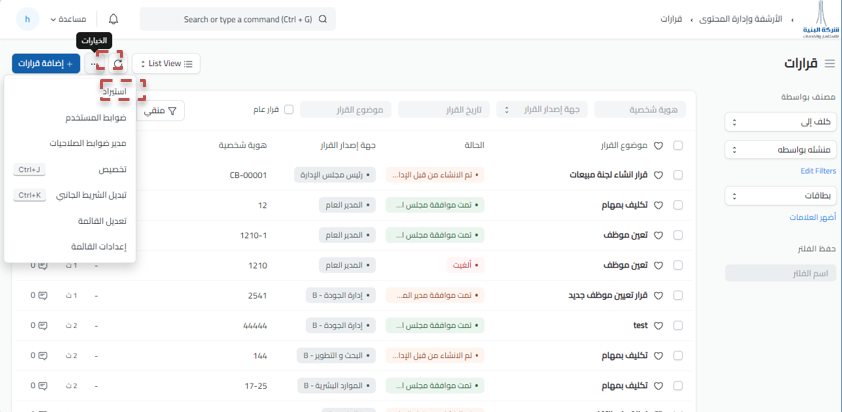Like the قرار انشاء لجنة مبيعات row heart
Viewport: 842px width, 412px height.
(x=658, y=175)
